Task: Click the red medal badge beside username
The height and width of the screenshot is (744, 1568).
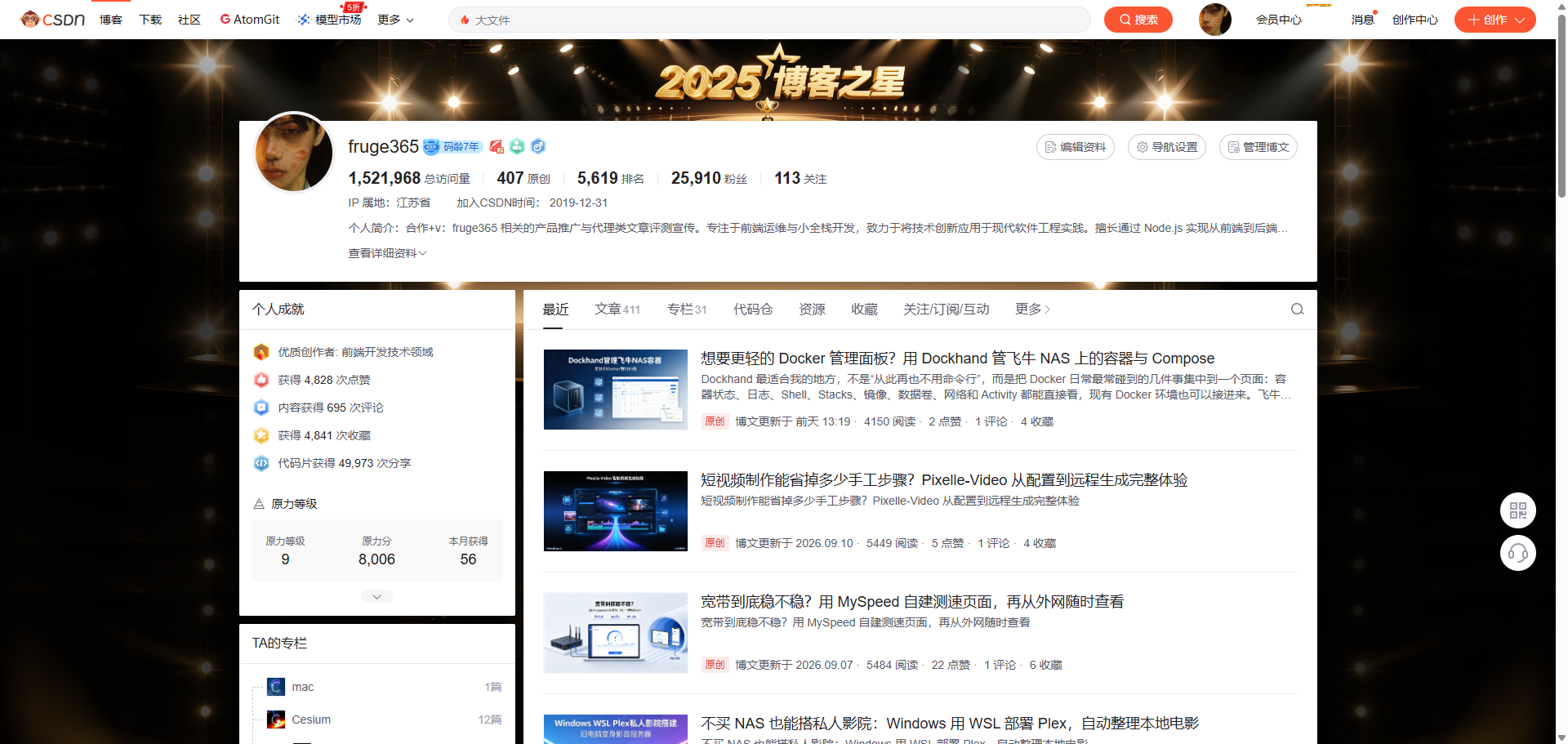Action: pos(497,147)
